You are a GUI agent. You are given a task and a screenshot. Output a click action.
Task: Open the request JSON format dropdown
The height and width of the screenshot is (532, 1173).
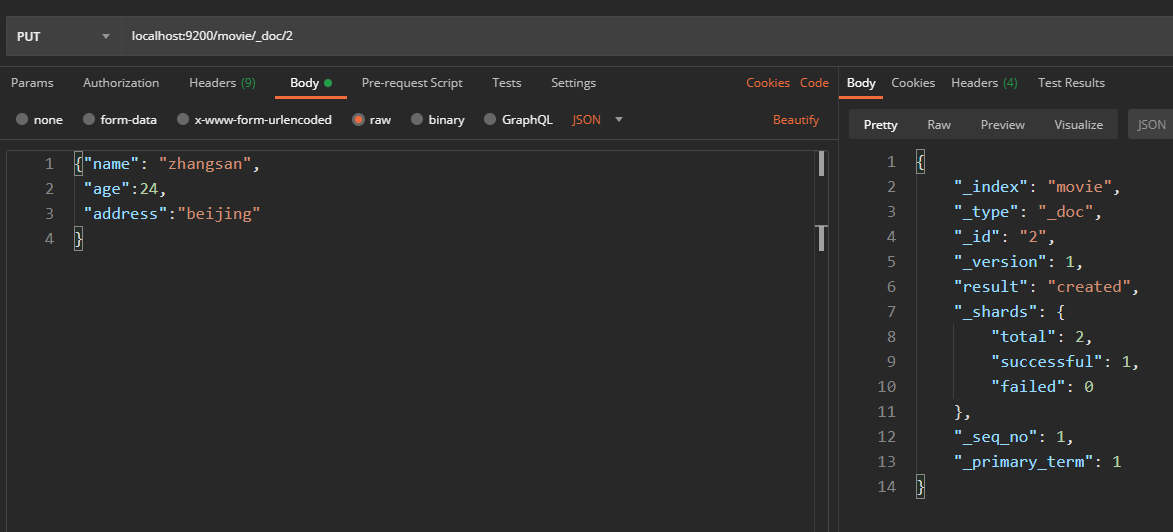(597, 120)
